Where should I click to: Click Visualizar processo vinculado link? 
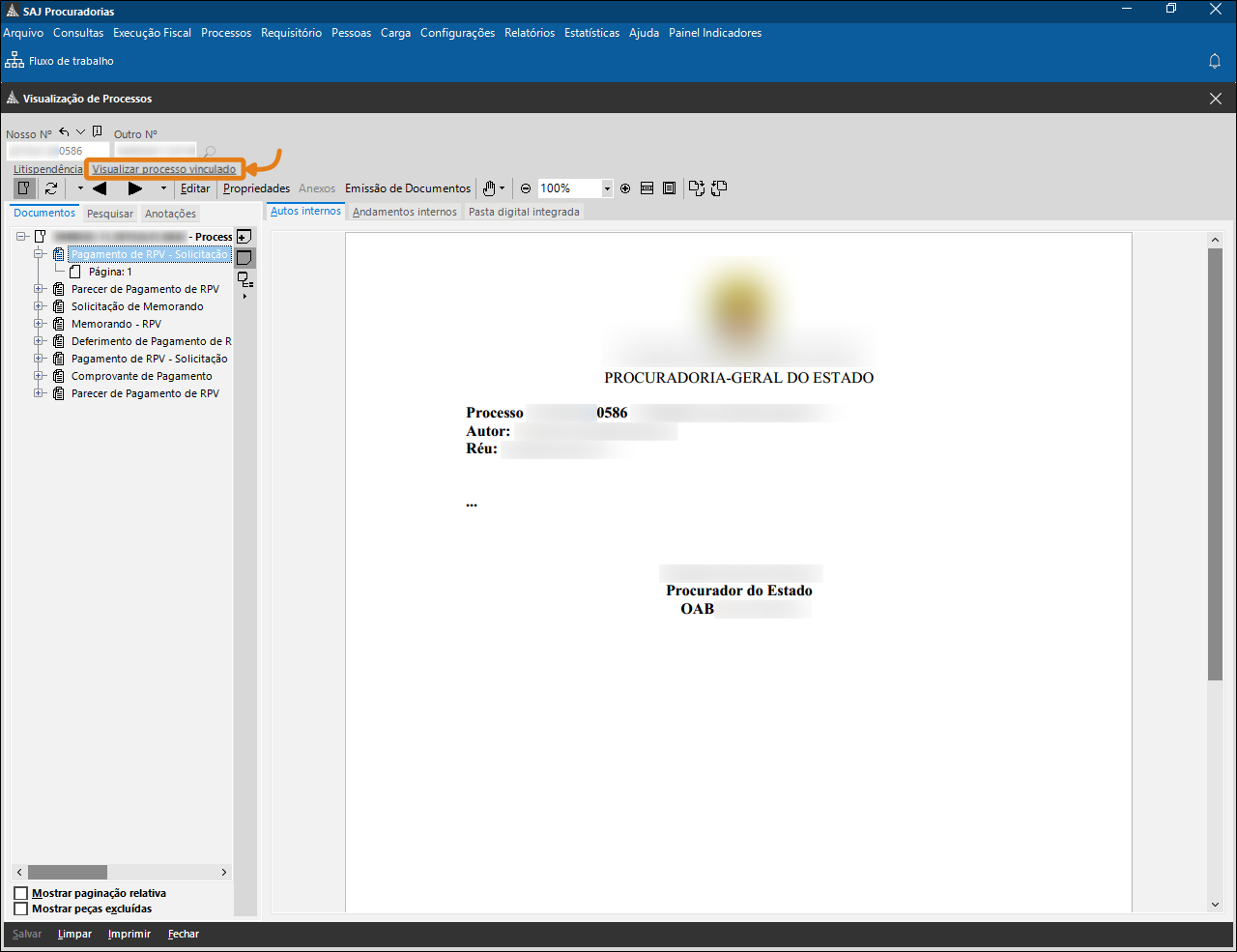[x=164, y=169]
